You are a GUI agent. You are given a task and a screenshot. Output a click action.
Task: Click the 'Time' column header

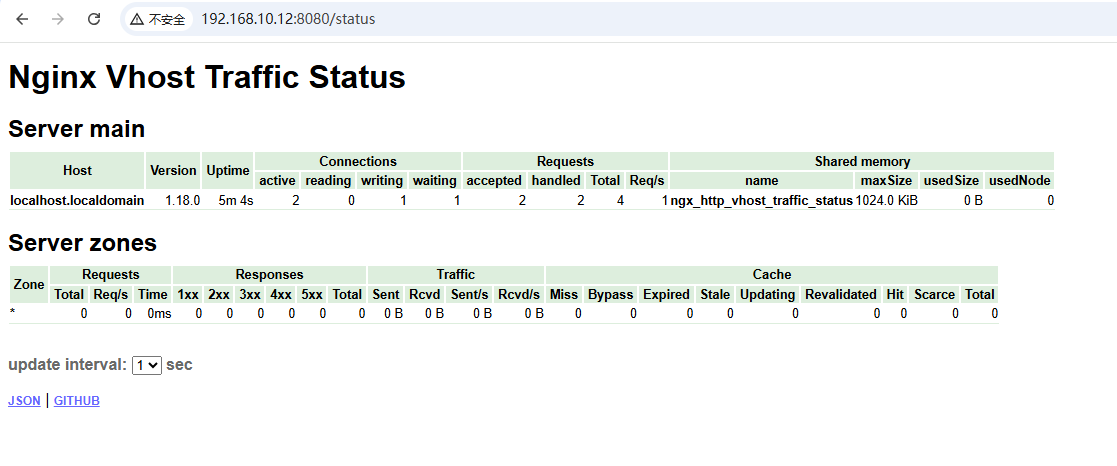153,294
